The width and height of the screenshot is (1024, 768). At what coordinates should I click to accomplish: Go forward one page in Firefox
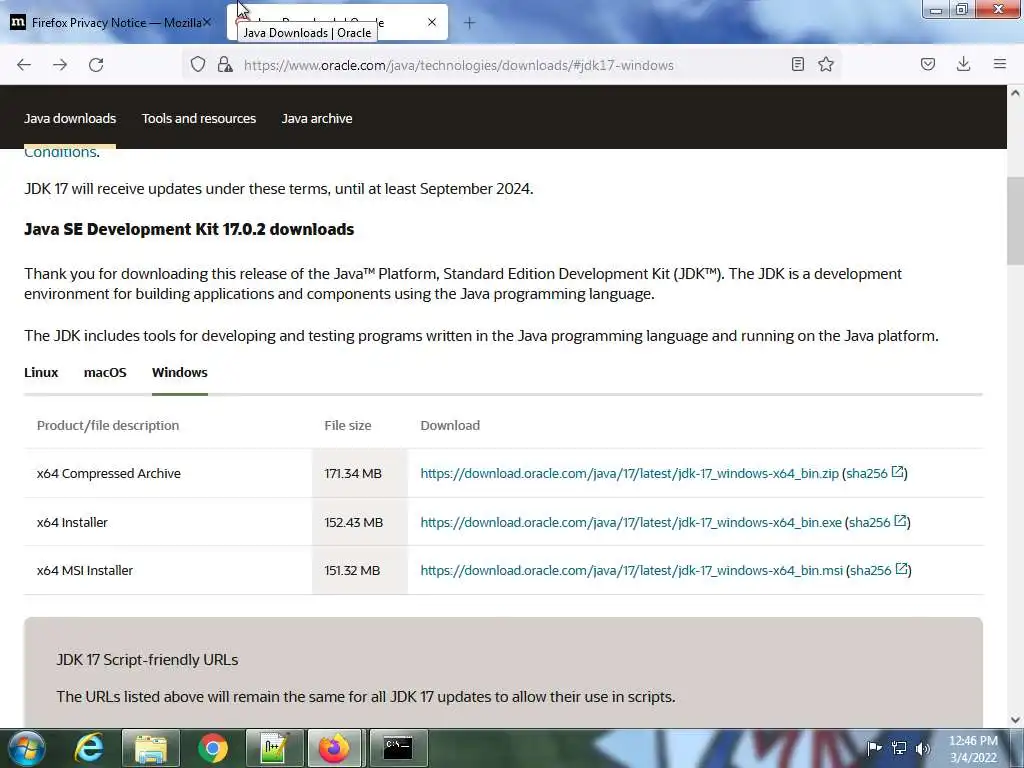click(60, 65)
